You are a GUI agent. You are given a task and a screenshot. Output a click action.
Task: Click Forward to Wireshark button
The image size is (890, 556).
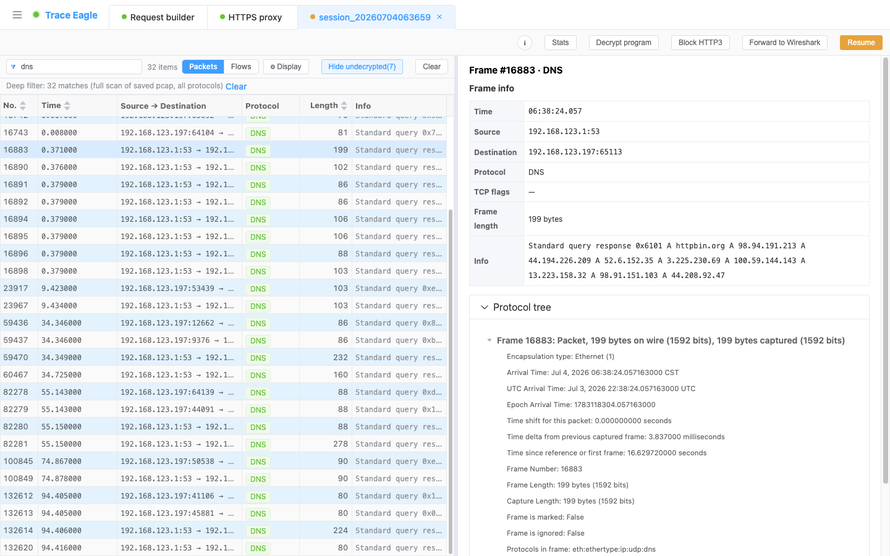[x=784, y=43]
